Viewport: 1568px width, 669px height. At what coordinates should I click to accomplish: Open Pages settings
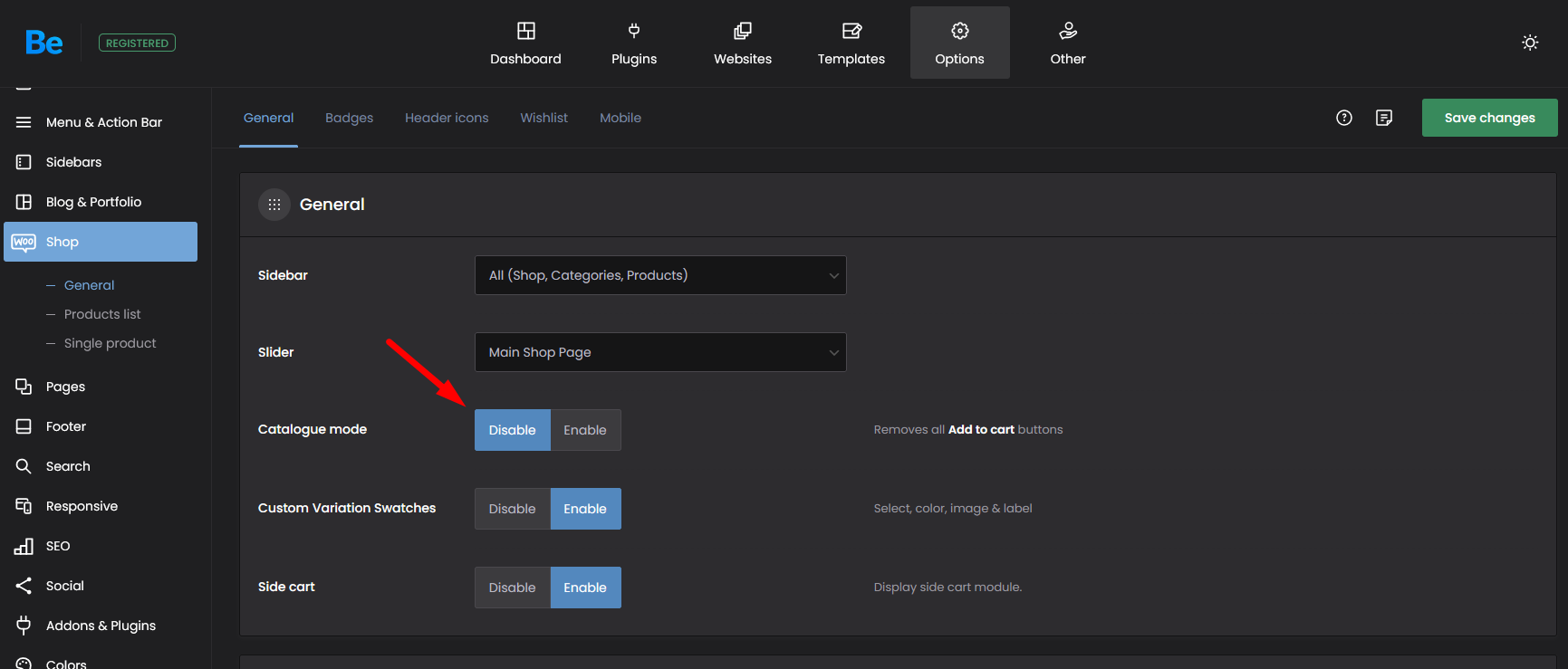click(101, 387)
